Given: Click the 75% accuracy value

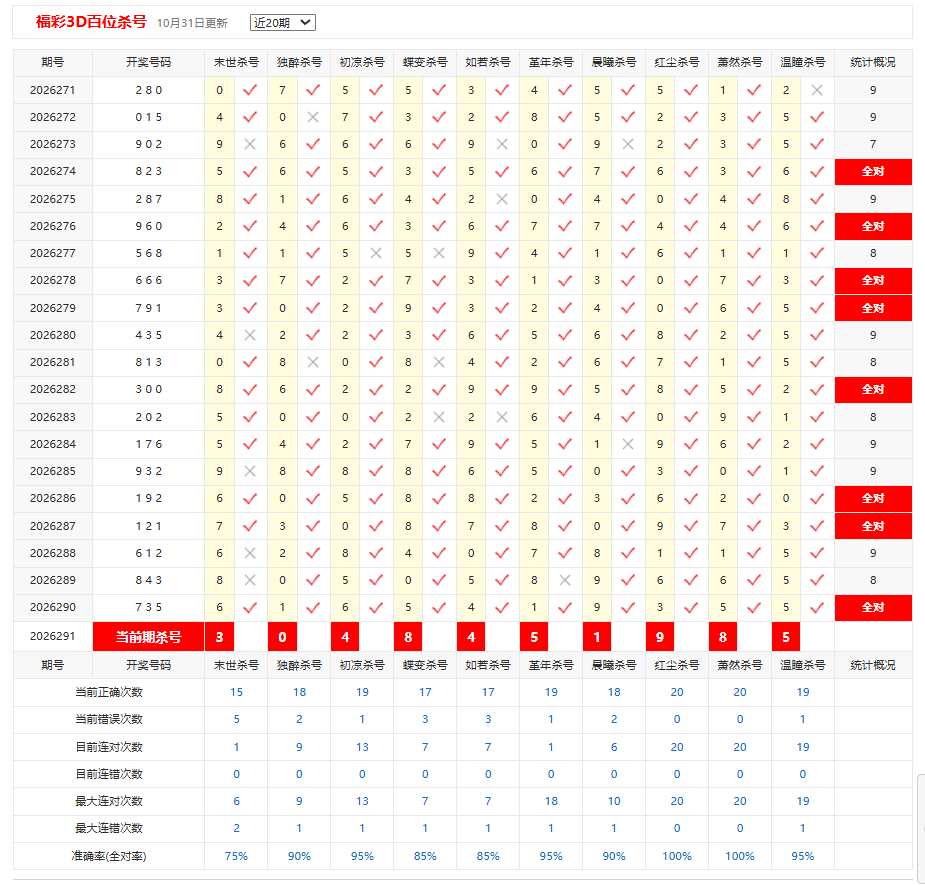Looking at the screenshot, I should [236, 857].
